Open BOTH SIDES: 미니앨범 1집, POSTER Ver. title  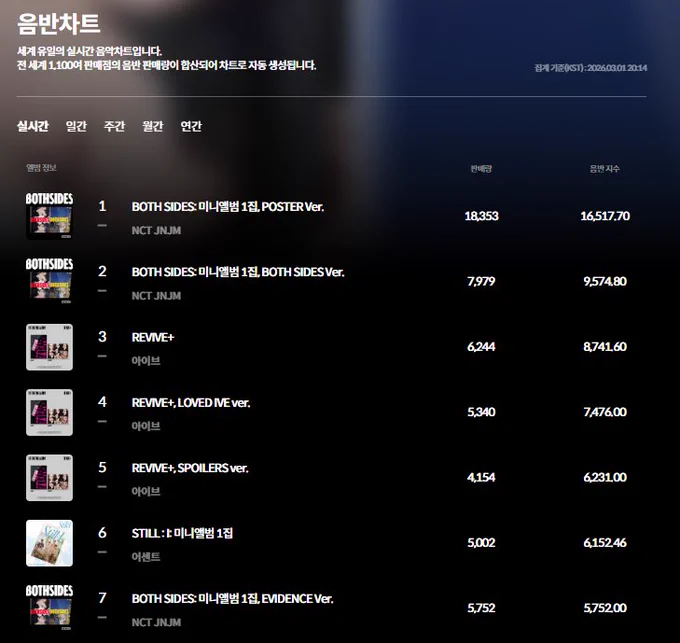point(228,206)
